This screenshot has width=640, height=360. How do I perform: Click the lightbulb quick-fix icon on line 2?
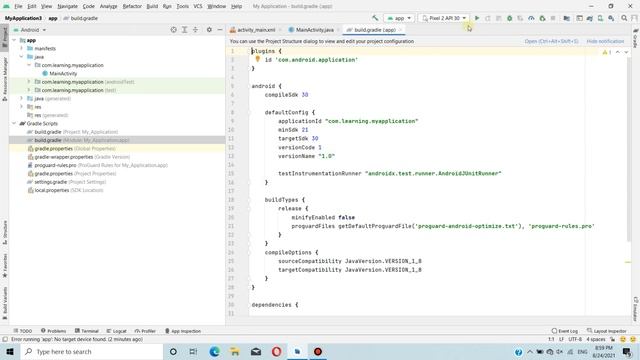pos(258,59)
